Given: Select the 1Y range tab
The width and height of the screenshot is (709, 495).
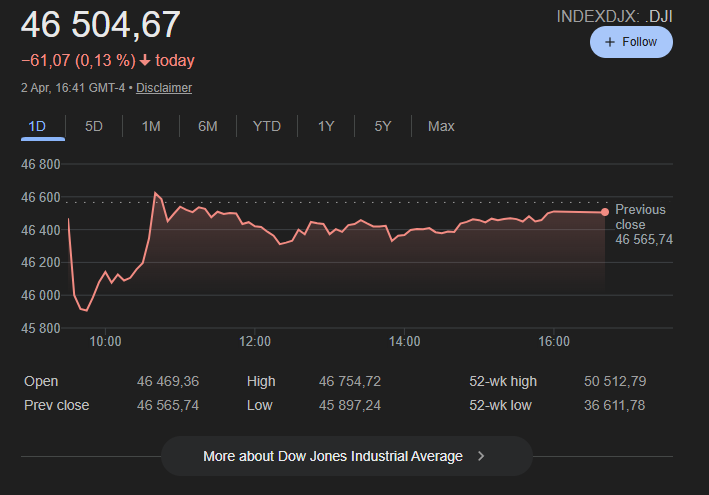Looking at the screenshot, I should [x=326, y=126].
